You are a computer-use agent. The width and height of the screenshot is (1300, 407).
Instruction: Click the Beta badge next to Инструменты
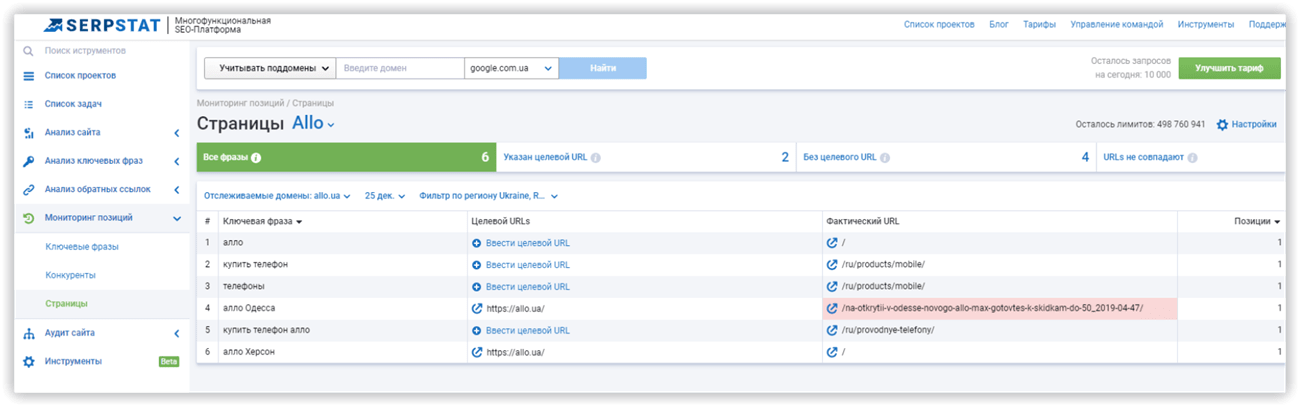pyautogui.click(x=169, y=361)
